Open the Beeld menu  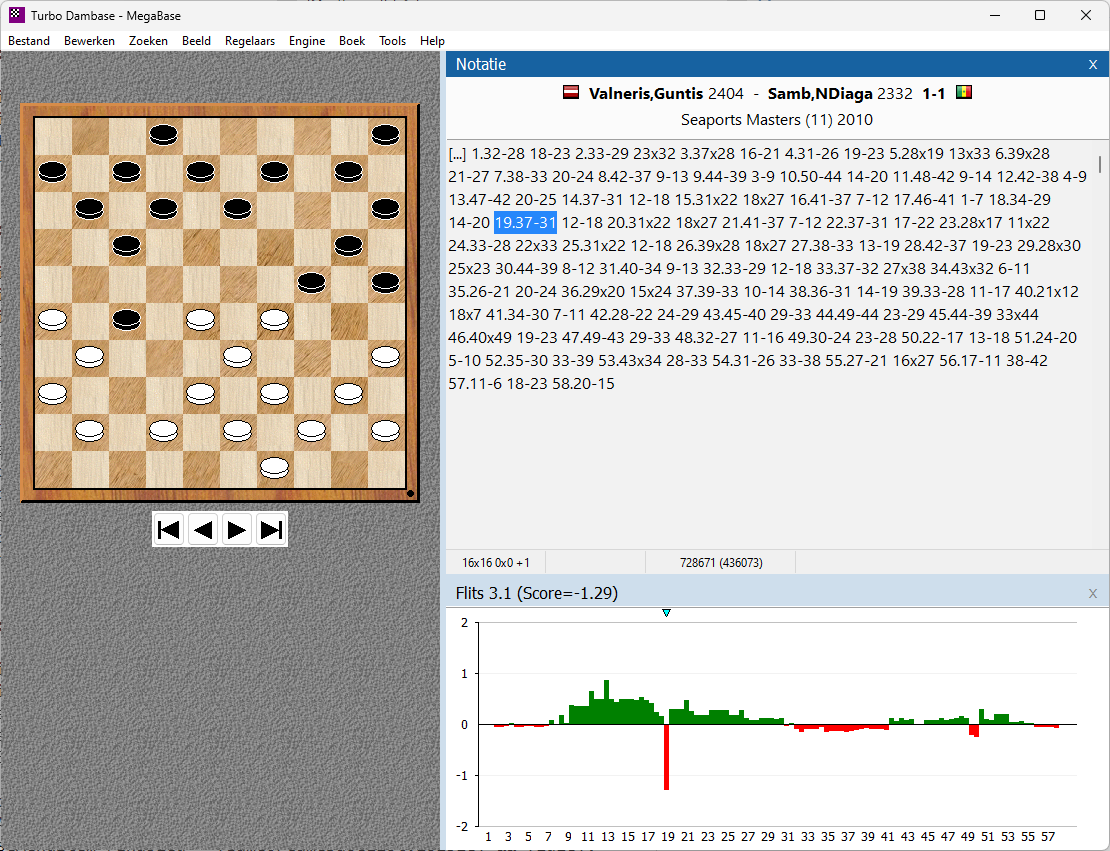[196, 41]
